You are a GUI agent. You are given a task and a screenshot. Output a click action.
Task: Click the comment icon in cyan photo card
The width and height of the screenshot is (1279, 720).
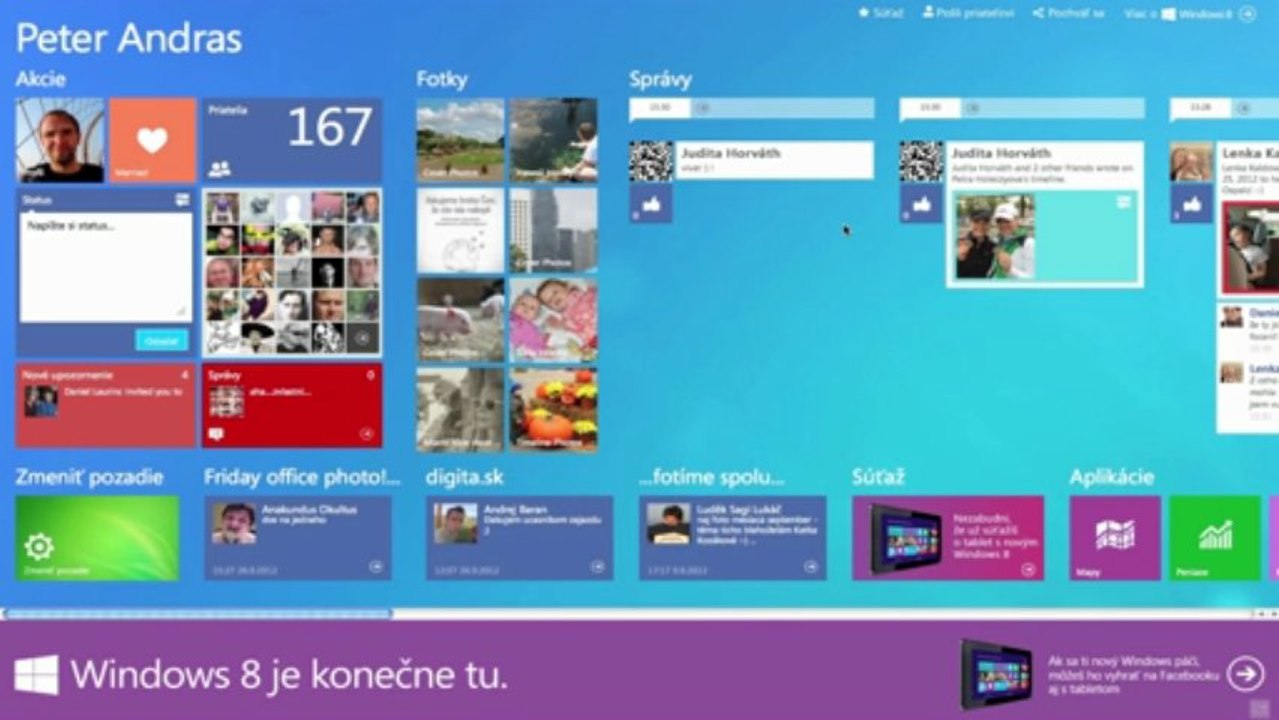tap(1124, 202)
